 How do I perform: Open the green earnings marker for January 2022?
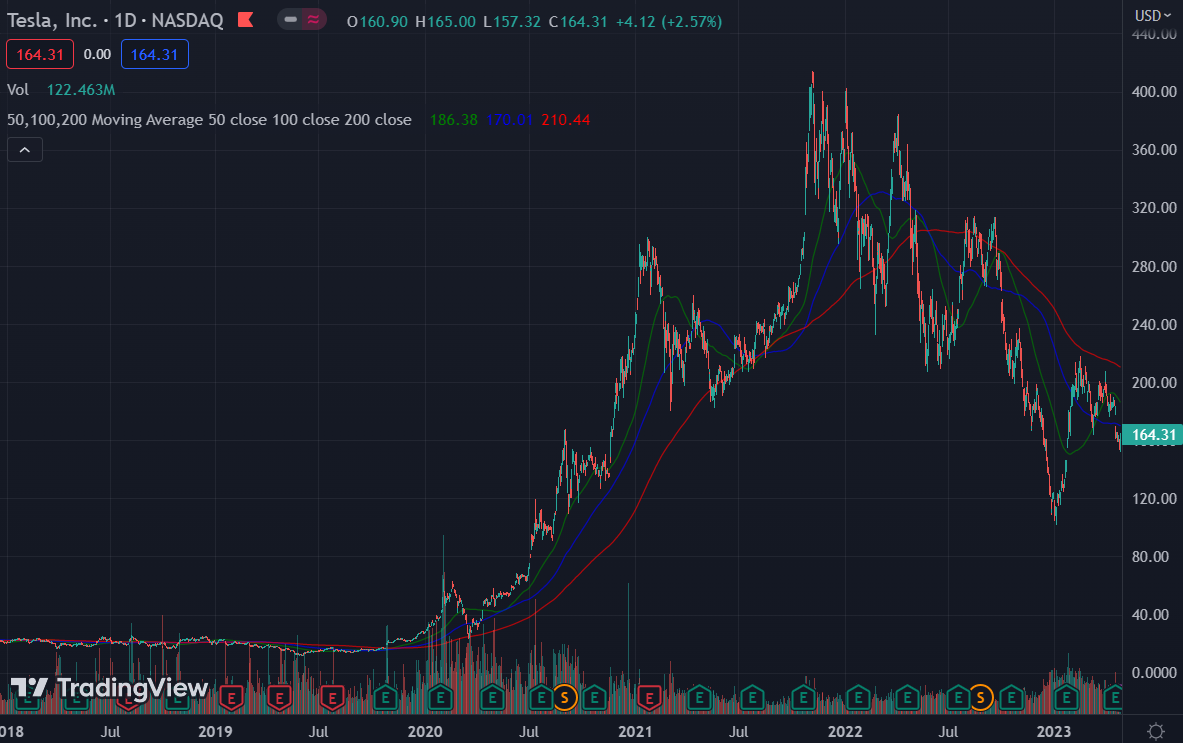858,698
